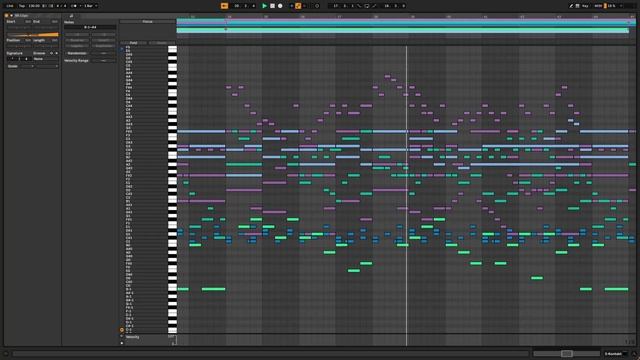Click Set next to clip End
This screenshot has width=640, height=360.
(x=54, y=22)
